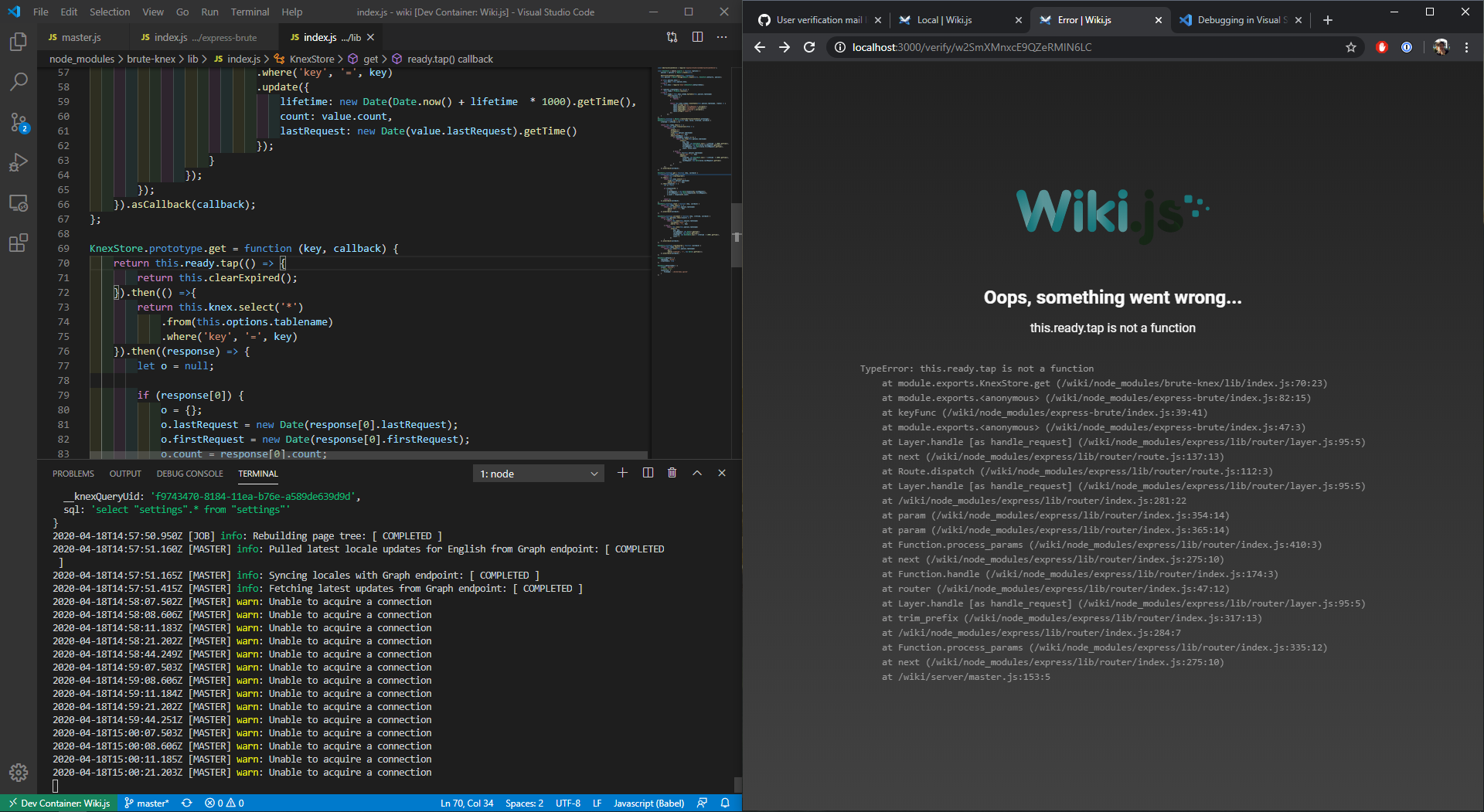Split the terminal panel
This screenshot has width=1484, height=812.
648,473
